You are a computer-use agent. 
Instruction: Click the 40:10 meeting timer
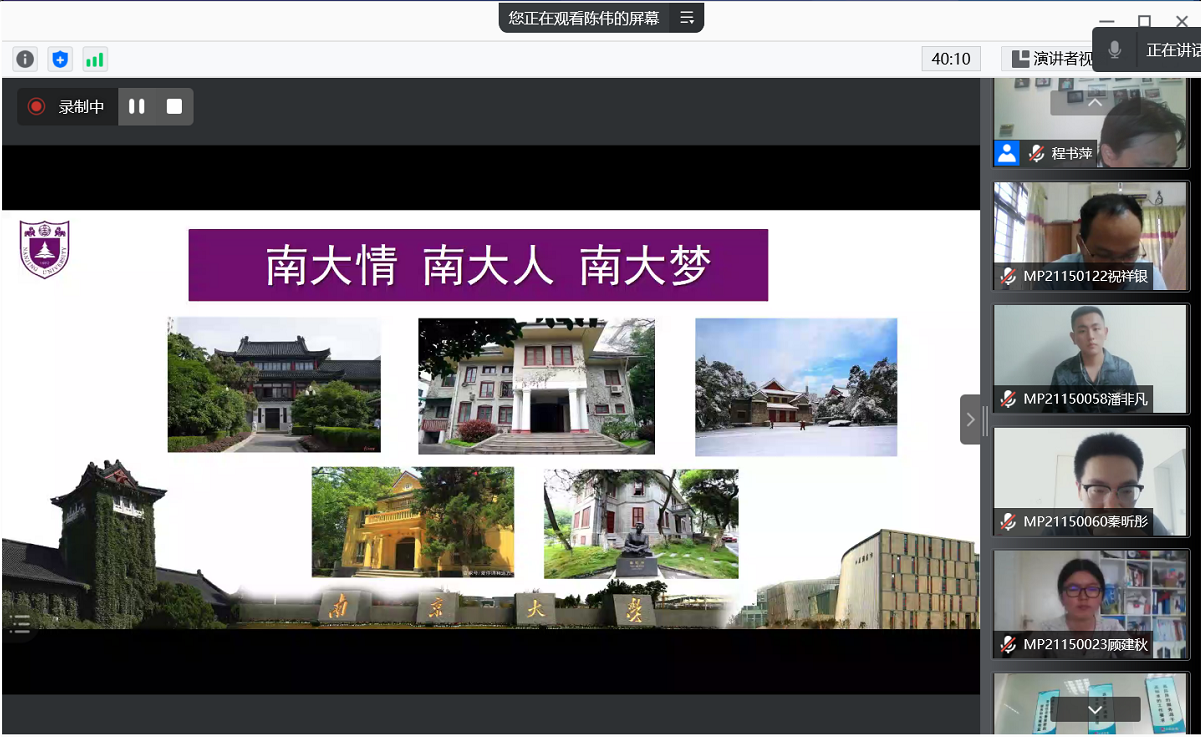pyautogui.click(x=950, y=59)
